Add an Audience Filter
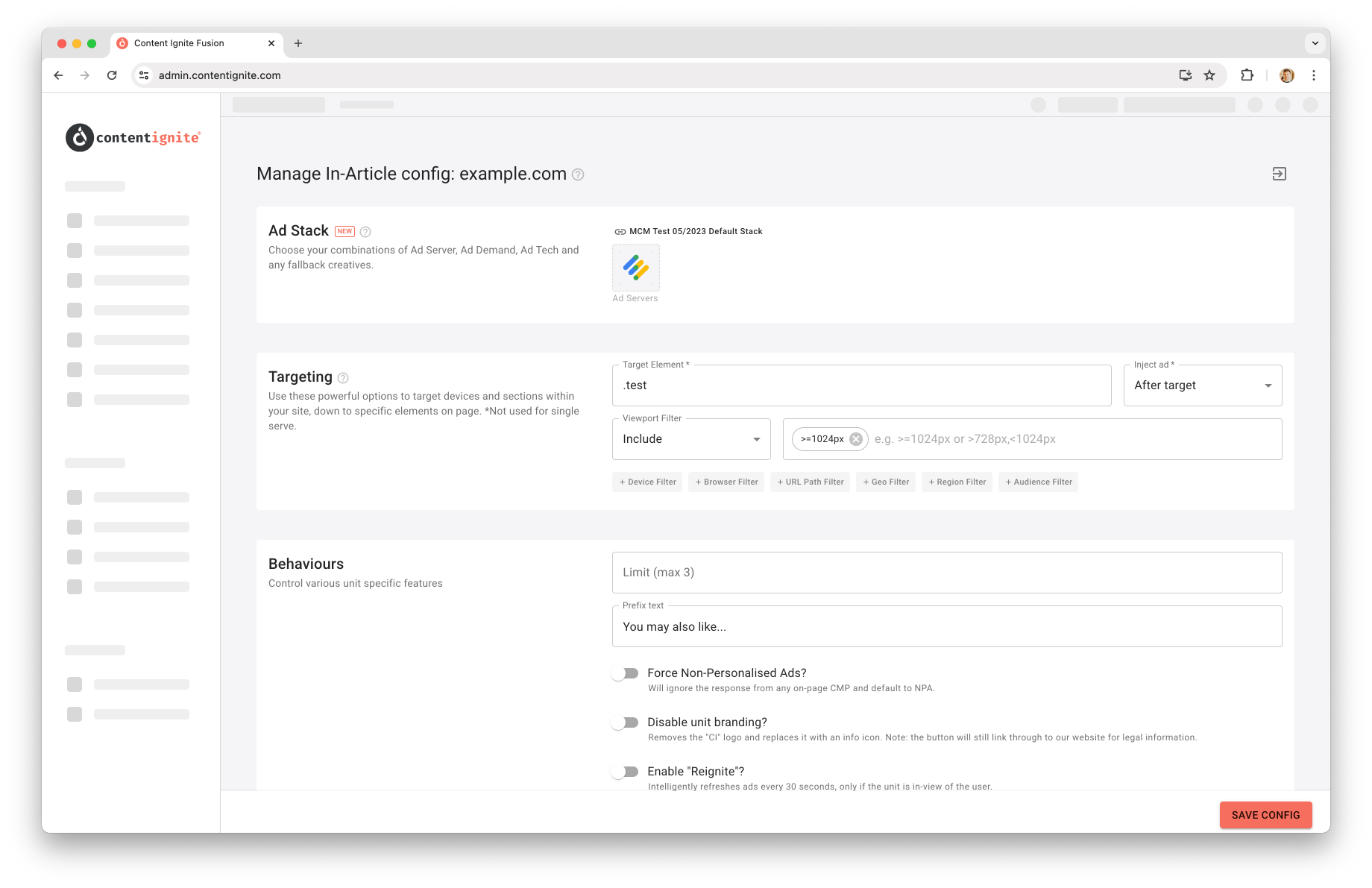Screen dimensions: 1372x888 pos(1038,482)
